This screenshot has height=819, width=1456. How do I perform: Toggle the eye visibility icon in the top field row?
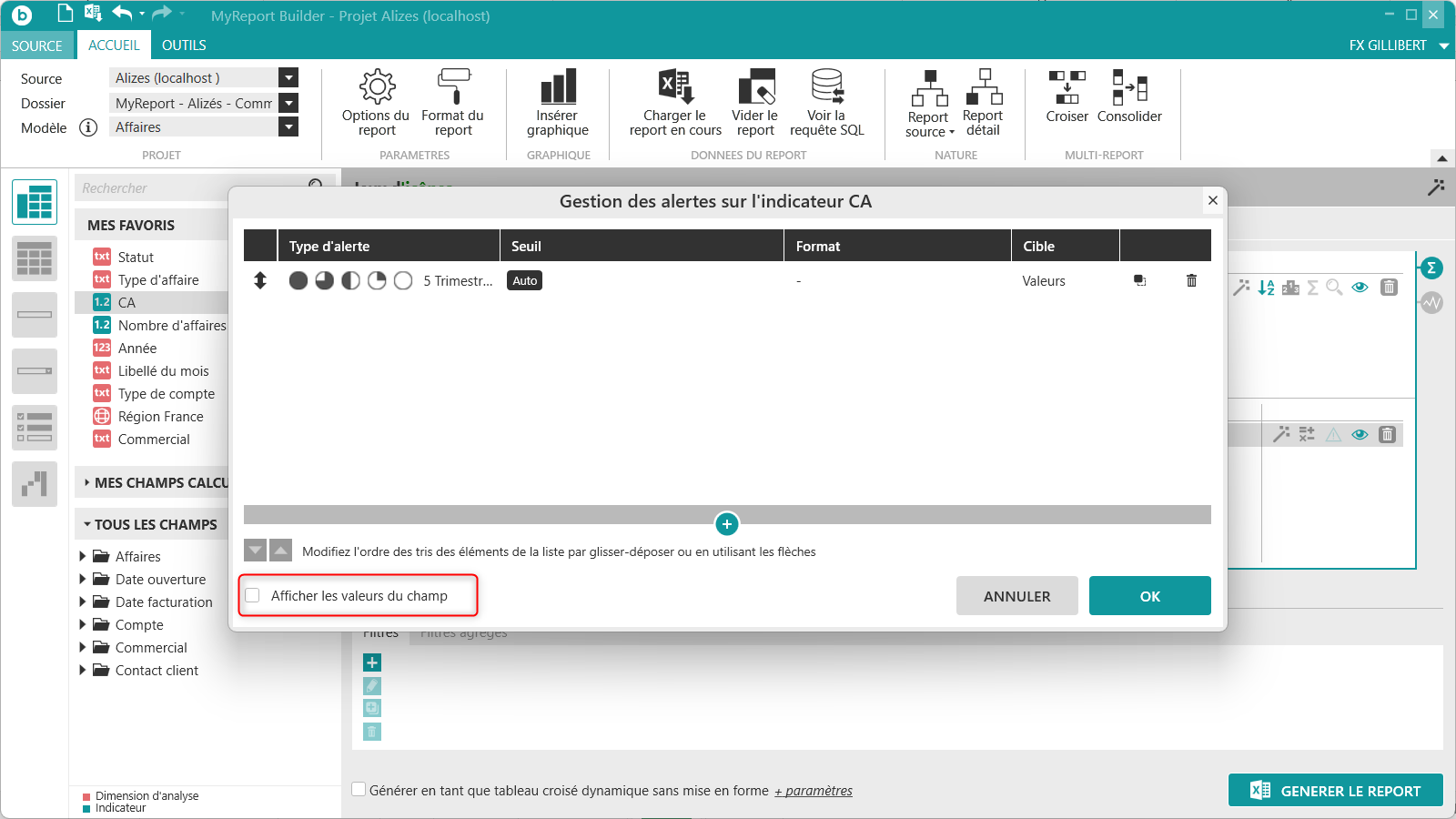click(x=1360, y=288)
